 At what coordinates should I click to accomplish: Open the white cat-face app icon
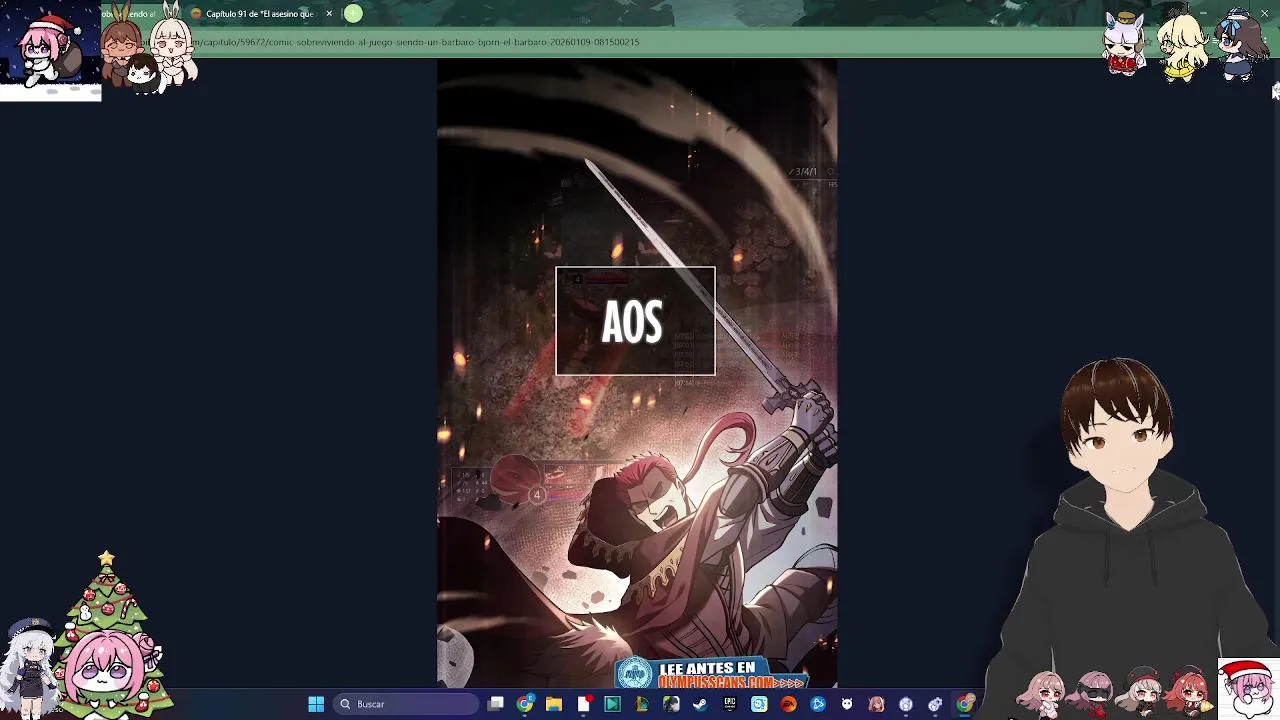tap(847, 704)
